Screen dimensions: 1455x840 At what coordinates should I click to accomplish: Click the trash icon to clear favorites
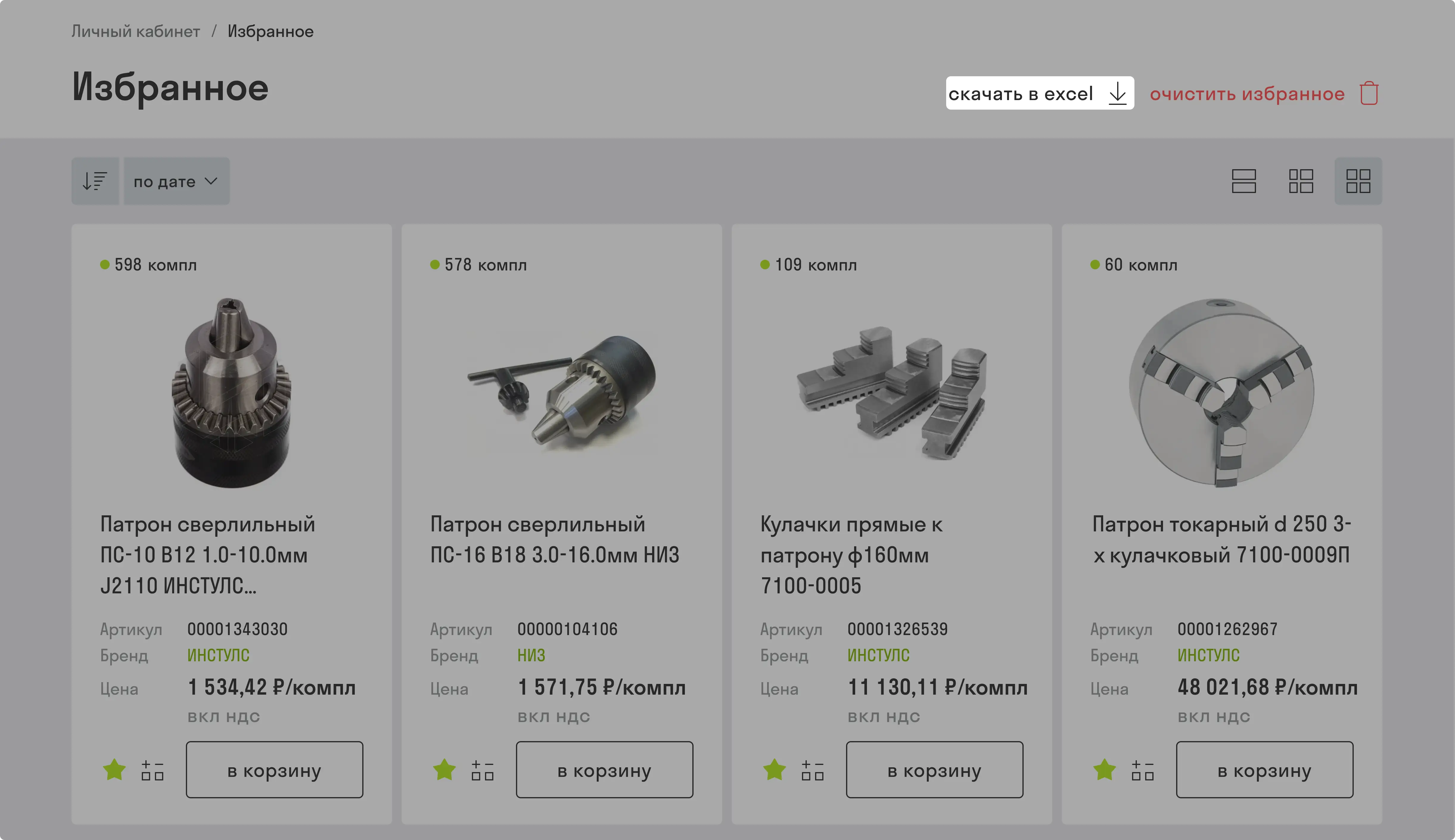point(1369,94)
